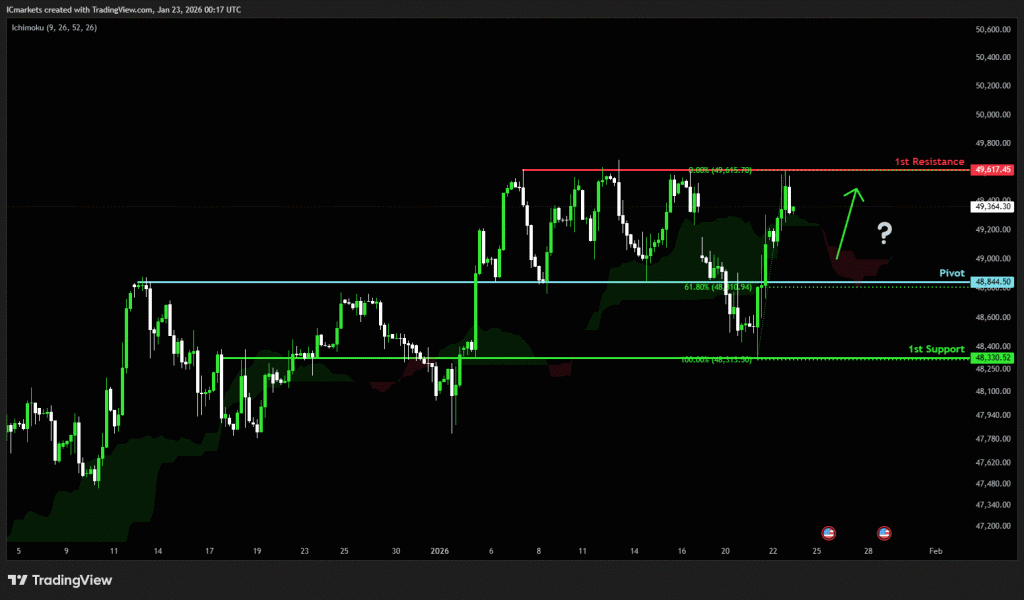Click the current price label 49,364.30
The height and width of the screenshot is (600, 1024).
click(x=992, y=207)
